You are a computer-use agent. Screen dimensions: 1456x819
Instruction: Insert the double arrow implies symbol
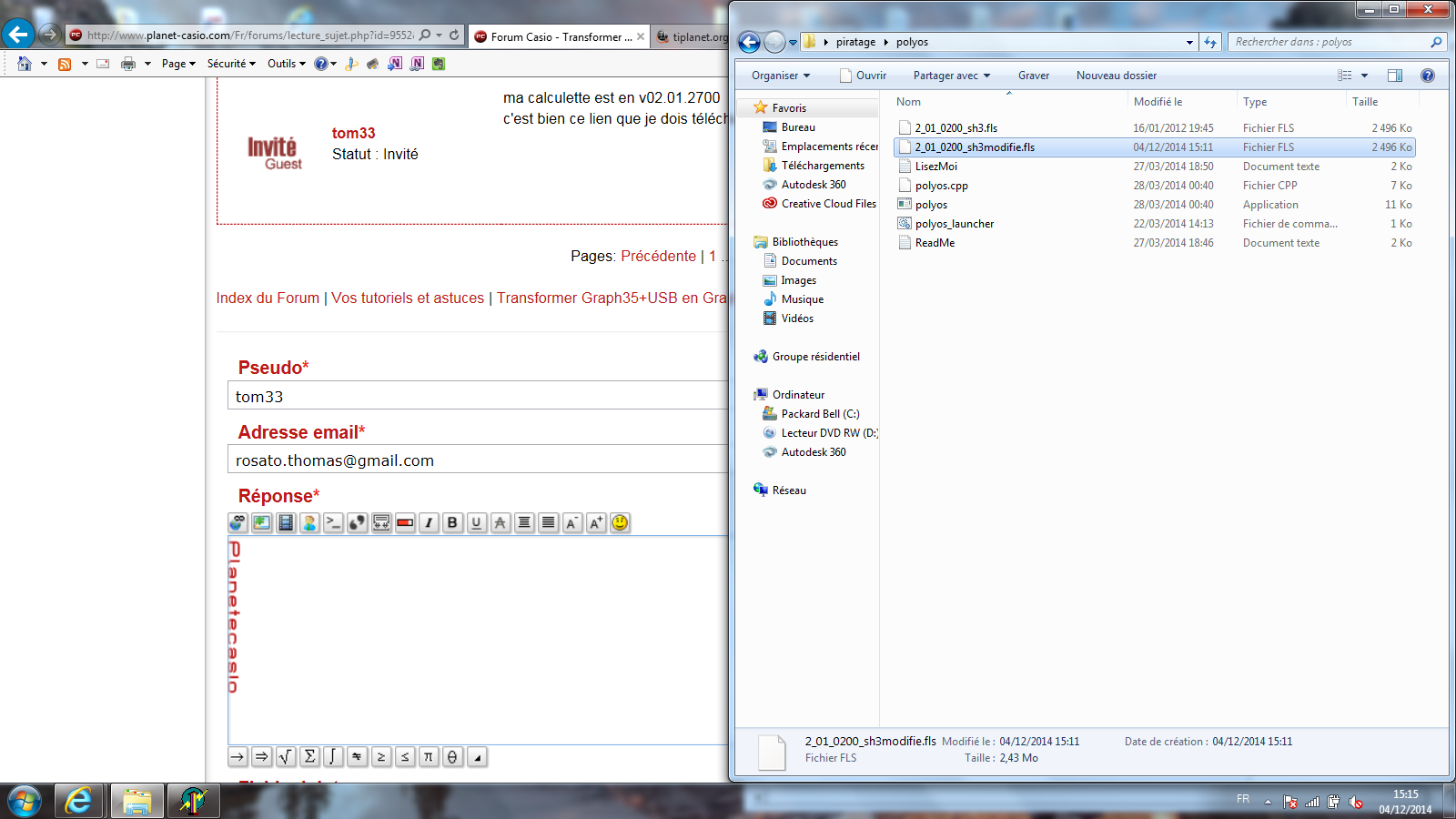coord(261,756)
